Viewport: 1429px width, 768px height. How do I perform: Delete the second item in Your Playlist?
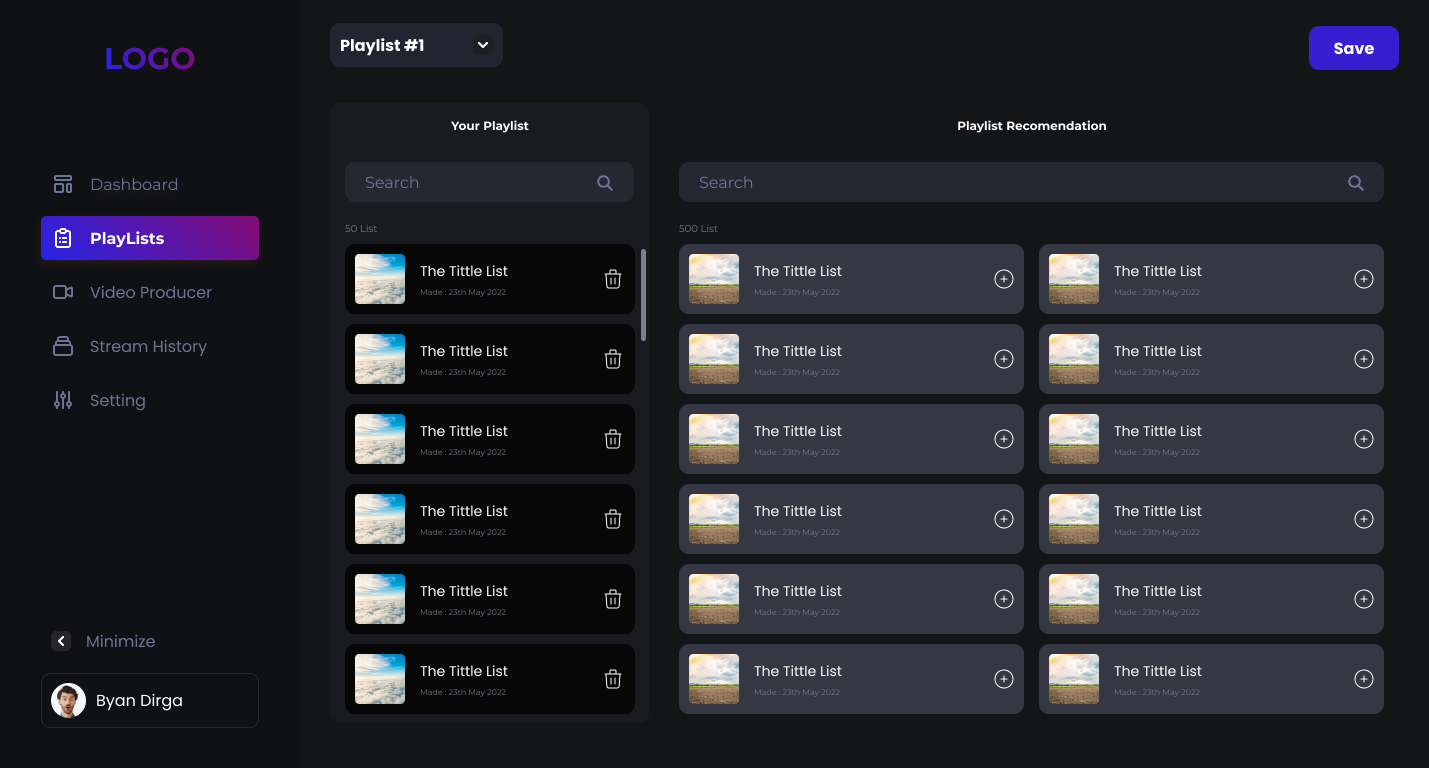point(613,359)
